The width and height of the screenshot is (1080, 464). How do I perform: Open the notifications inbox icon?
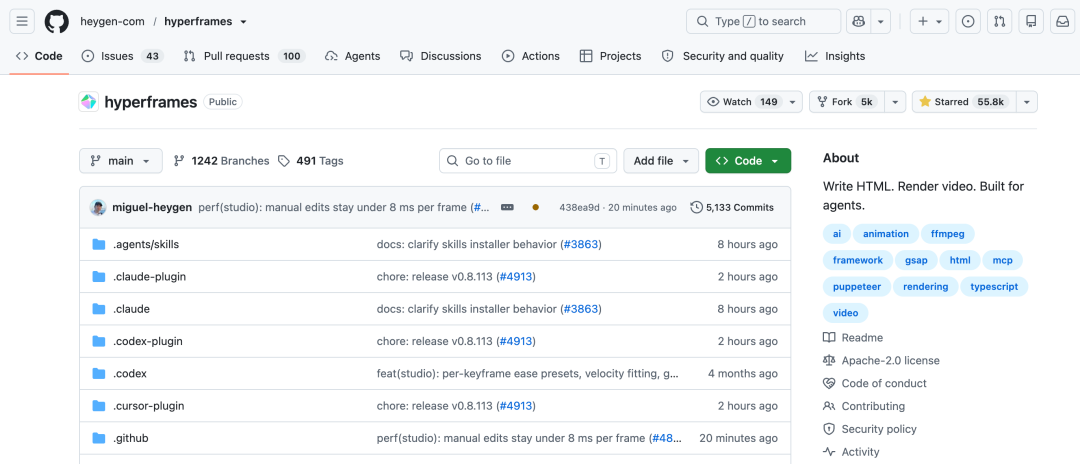[x=1063, y=21]
